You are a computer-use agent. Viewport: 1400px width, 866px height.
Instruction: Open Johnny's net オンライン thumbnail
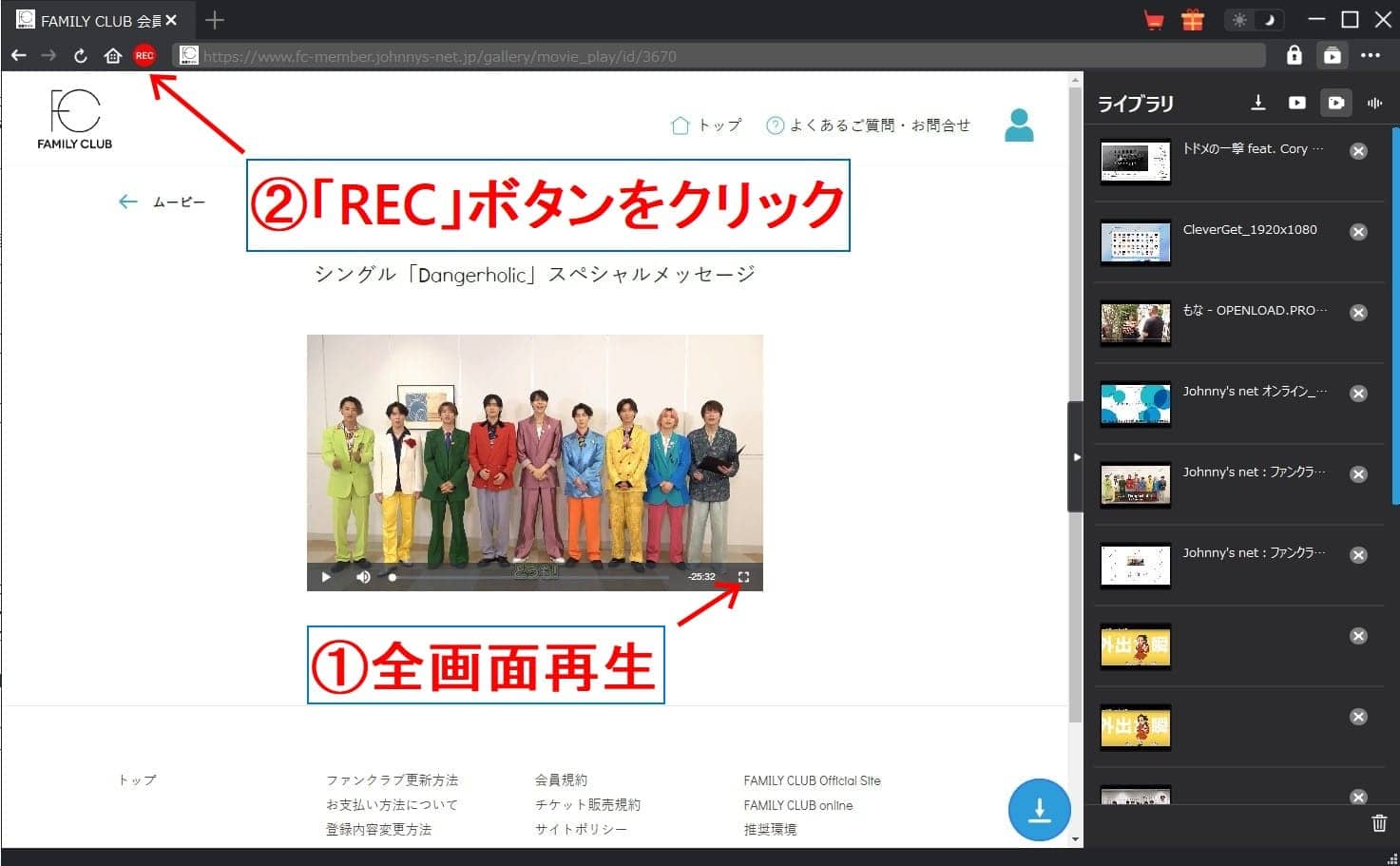pos(1135,405)
